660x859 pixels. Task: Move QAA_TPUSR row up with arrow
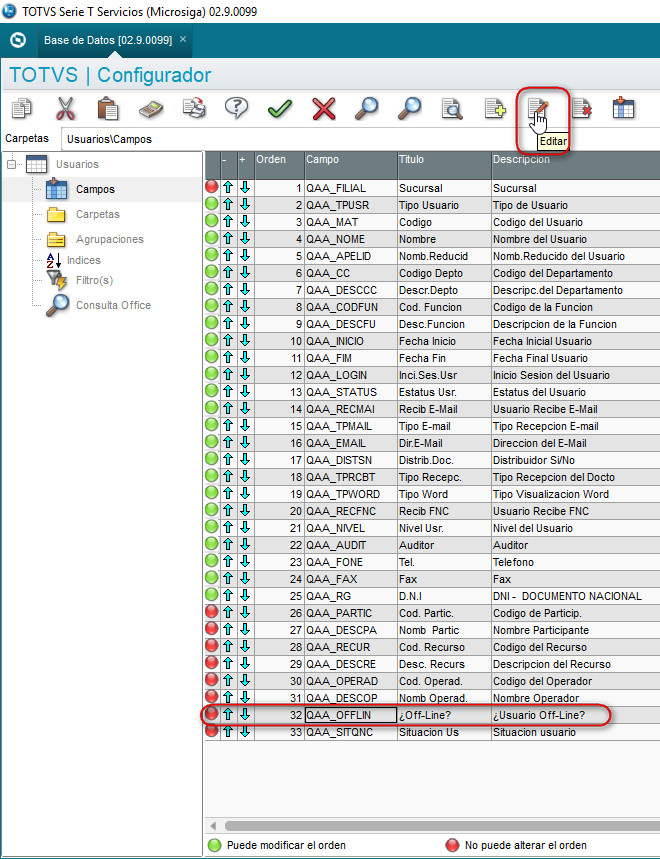pos(228,205)
